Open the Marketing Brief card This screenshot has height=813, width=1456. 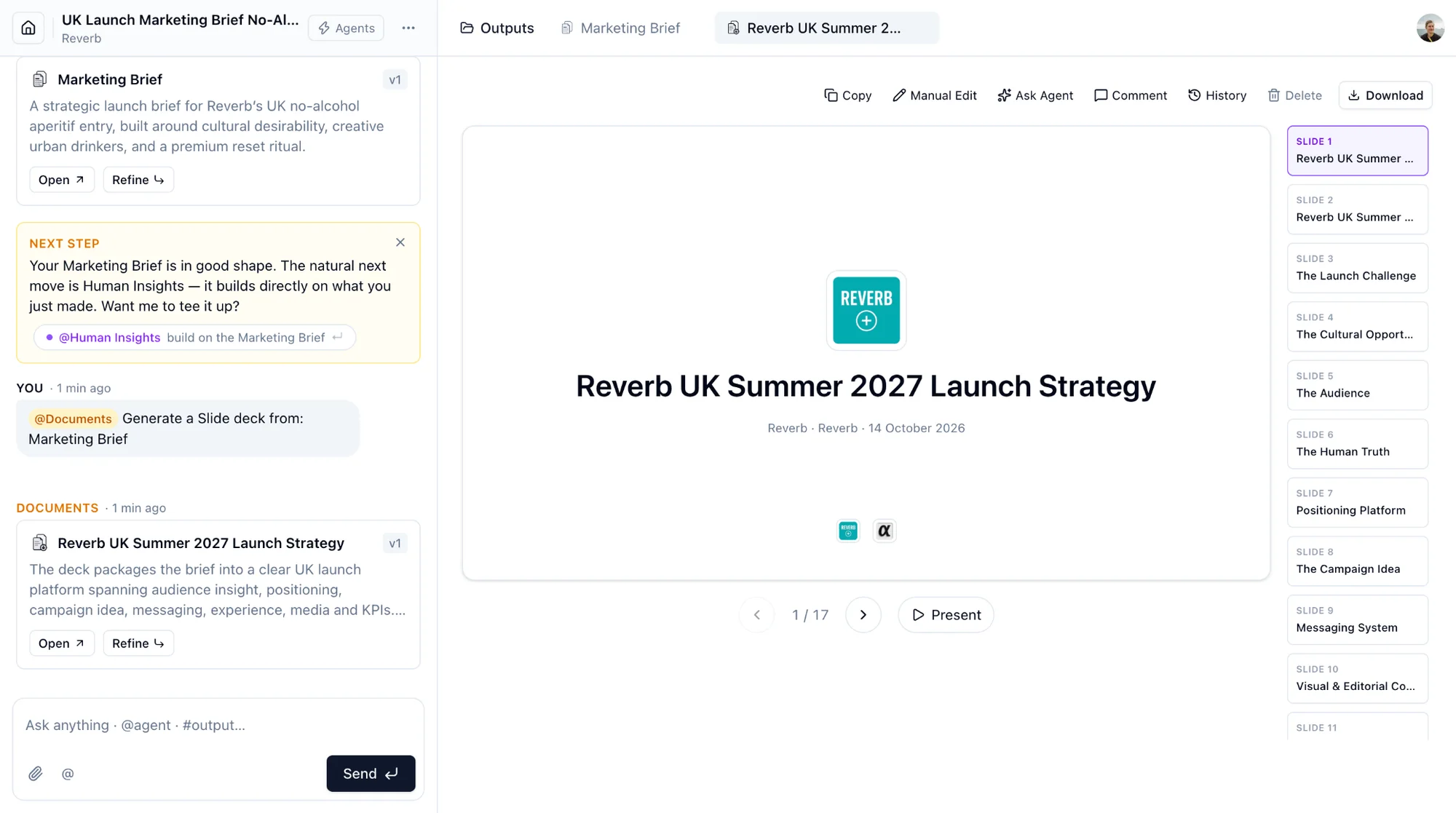62,180
